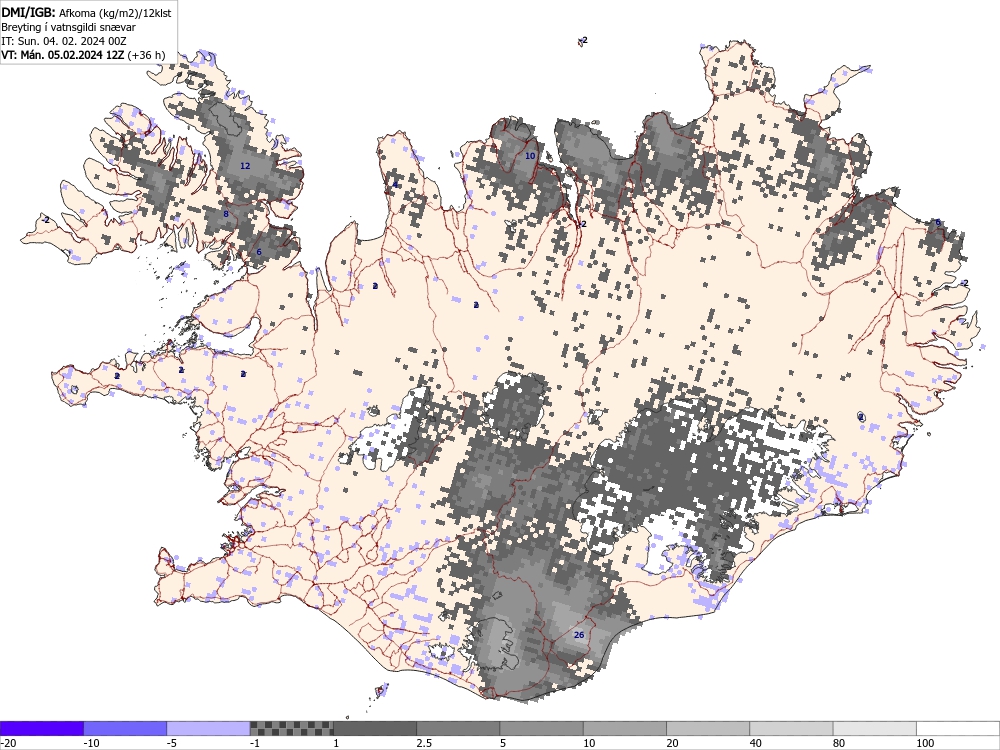Click the darkest violet -20 to -10 legend swatch
Image resolution: width=1000 pixels, height=750 pixels.
tap(41, 728)
